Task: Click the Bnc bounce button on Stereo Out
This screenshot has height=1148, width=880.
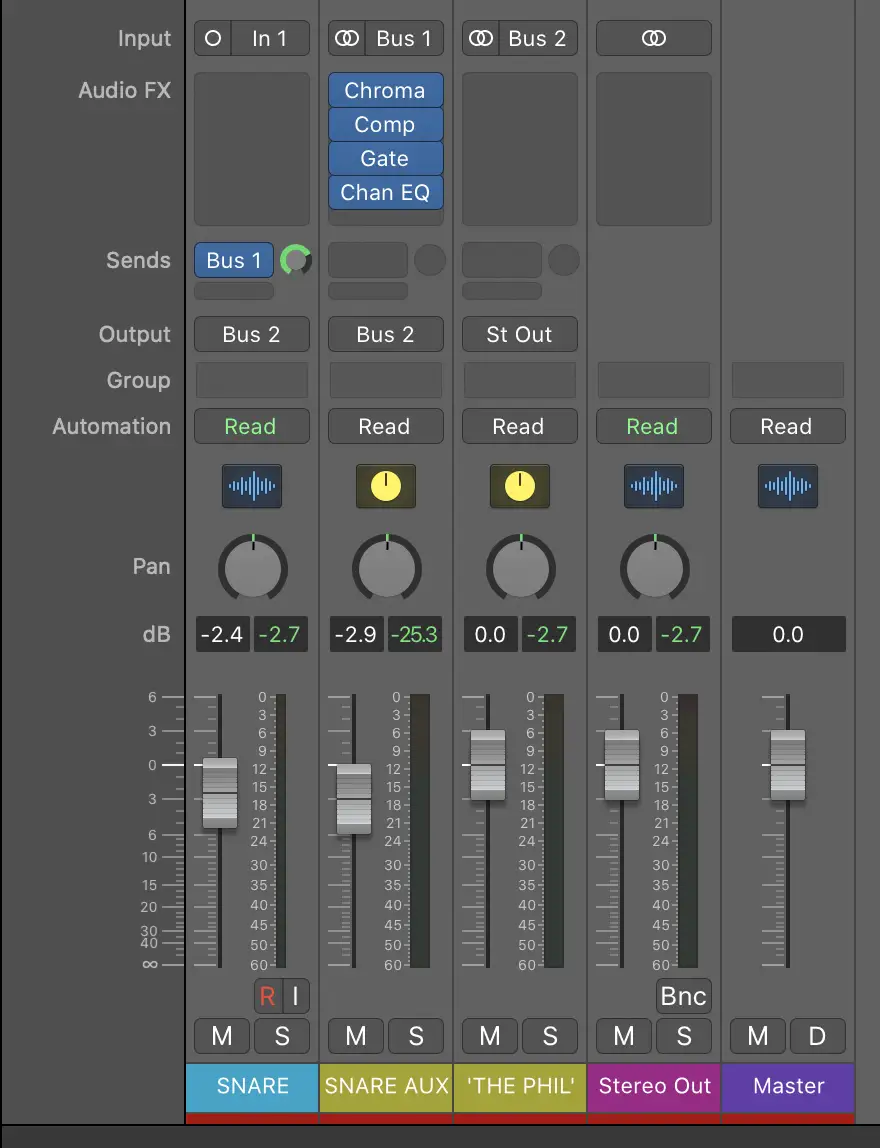Action: click(683, 996)
